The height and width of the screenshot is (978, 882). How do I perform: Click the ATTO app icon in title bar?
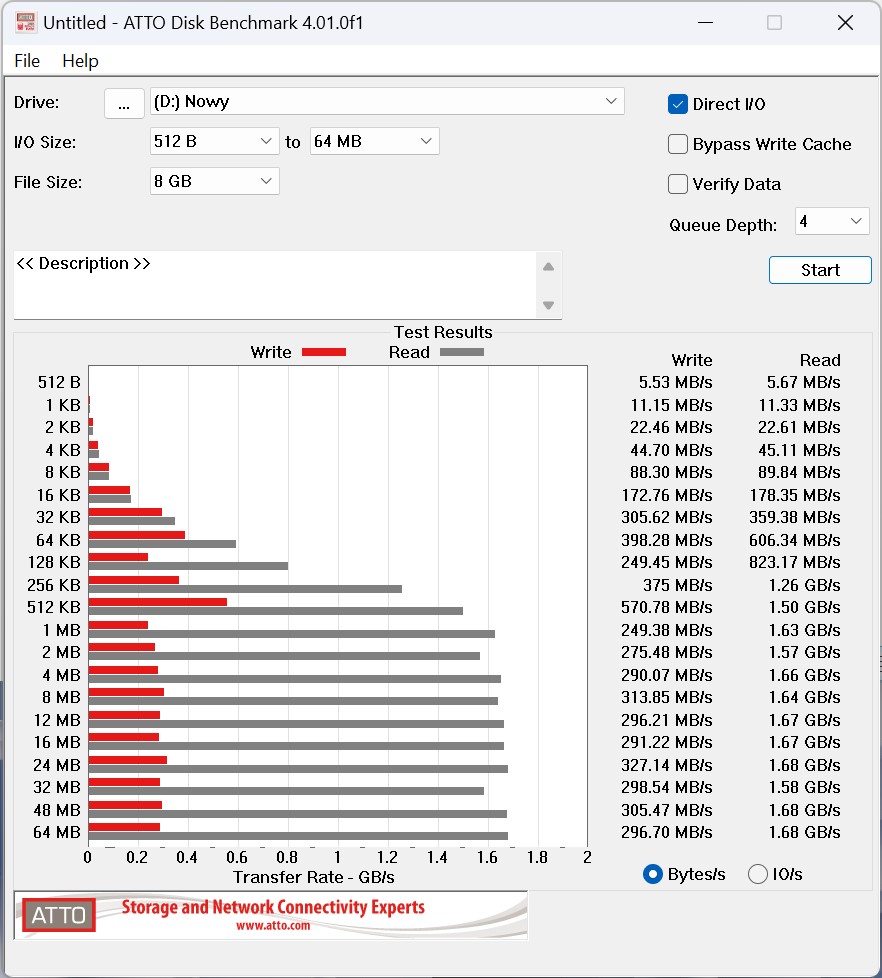[x=24, y=22]
